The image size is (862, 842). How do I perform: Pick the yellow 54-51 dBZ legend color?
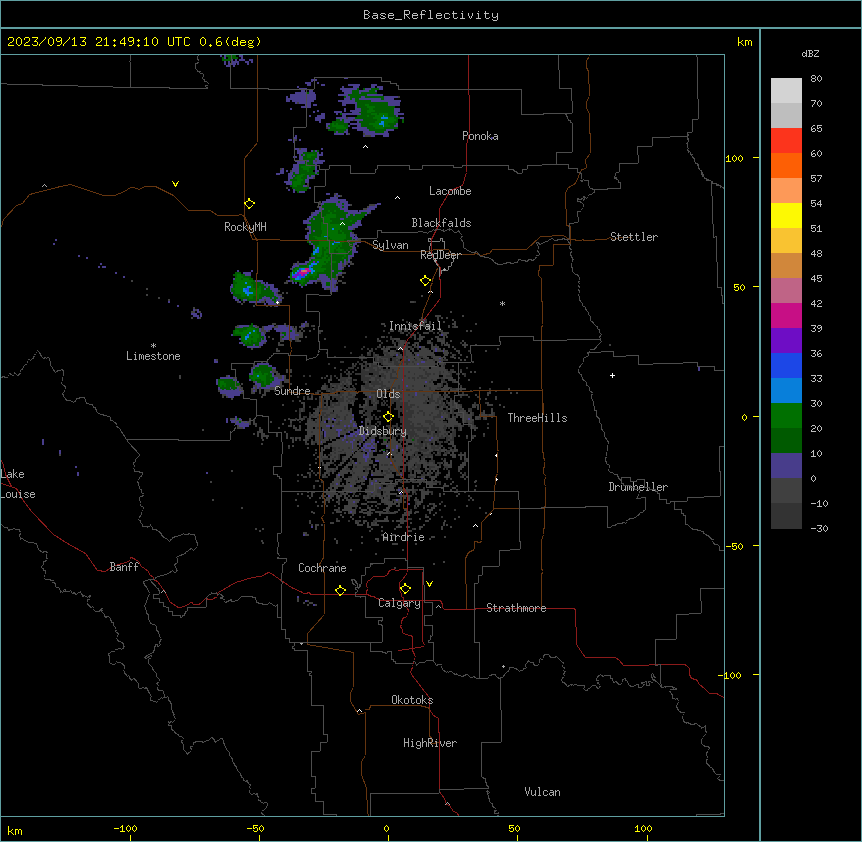point(786,216)
